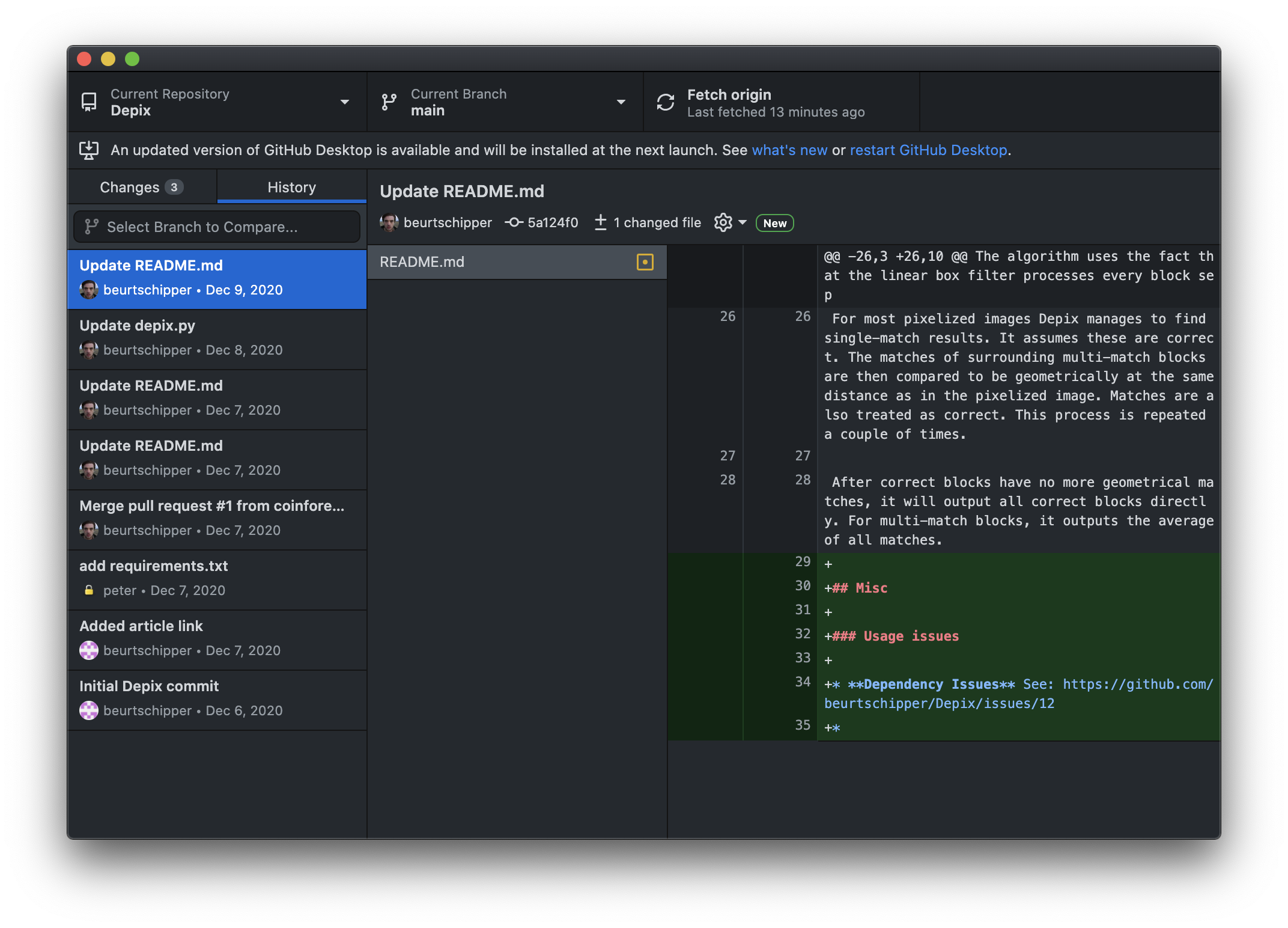Click the lock icon next to peter's commit

(x=89, y=590)
